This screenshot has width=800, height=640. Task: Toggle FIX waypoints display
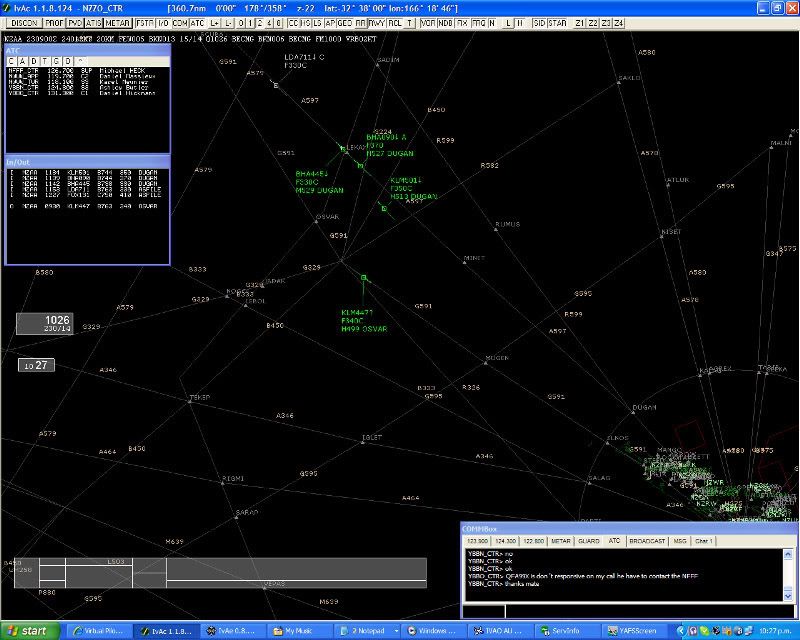click(x=462, y=22)
